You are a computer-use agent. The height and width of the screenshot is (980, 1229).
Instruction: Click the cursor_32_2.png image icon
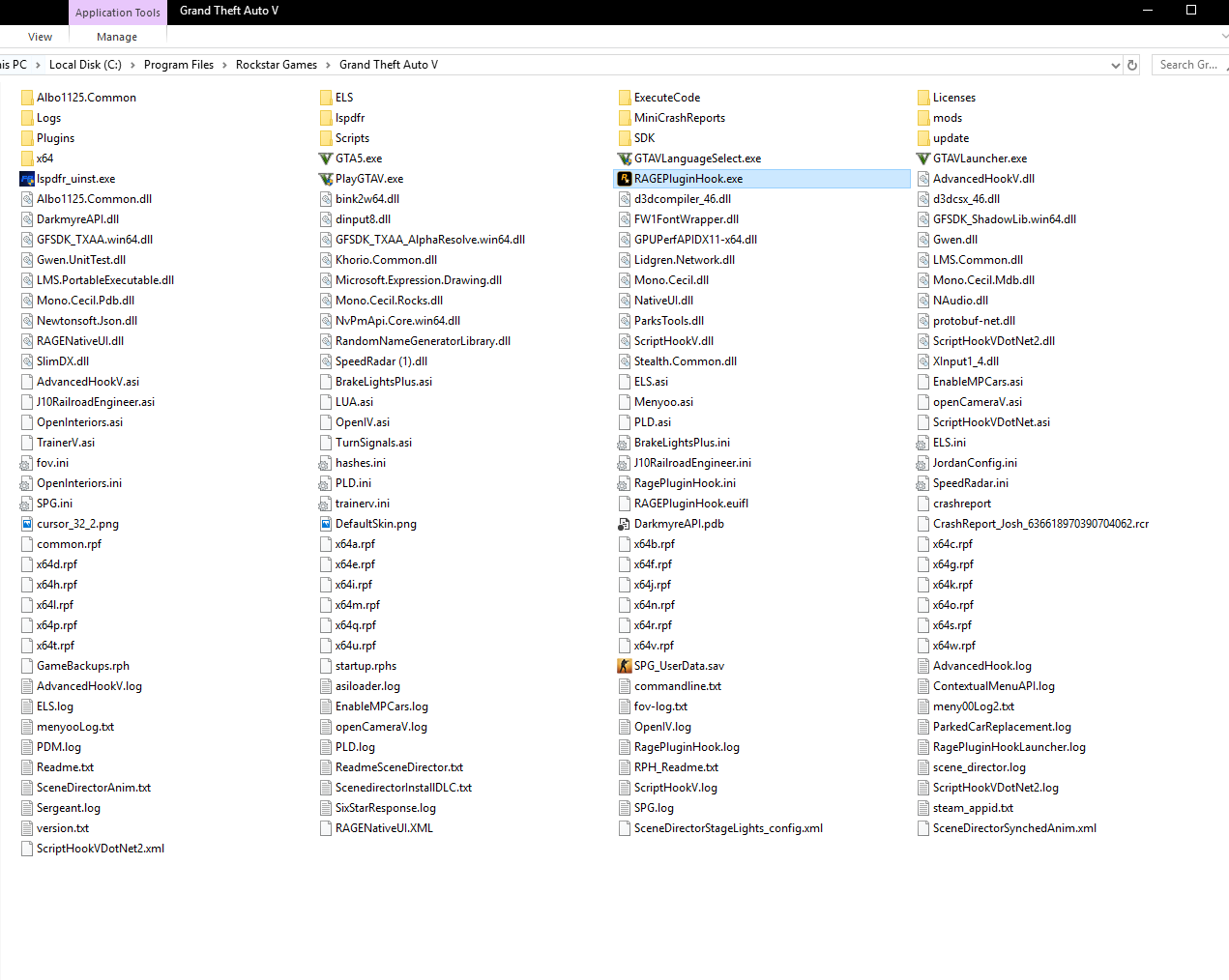27,524
